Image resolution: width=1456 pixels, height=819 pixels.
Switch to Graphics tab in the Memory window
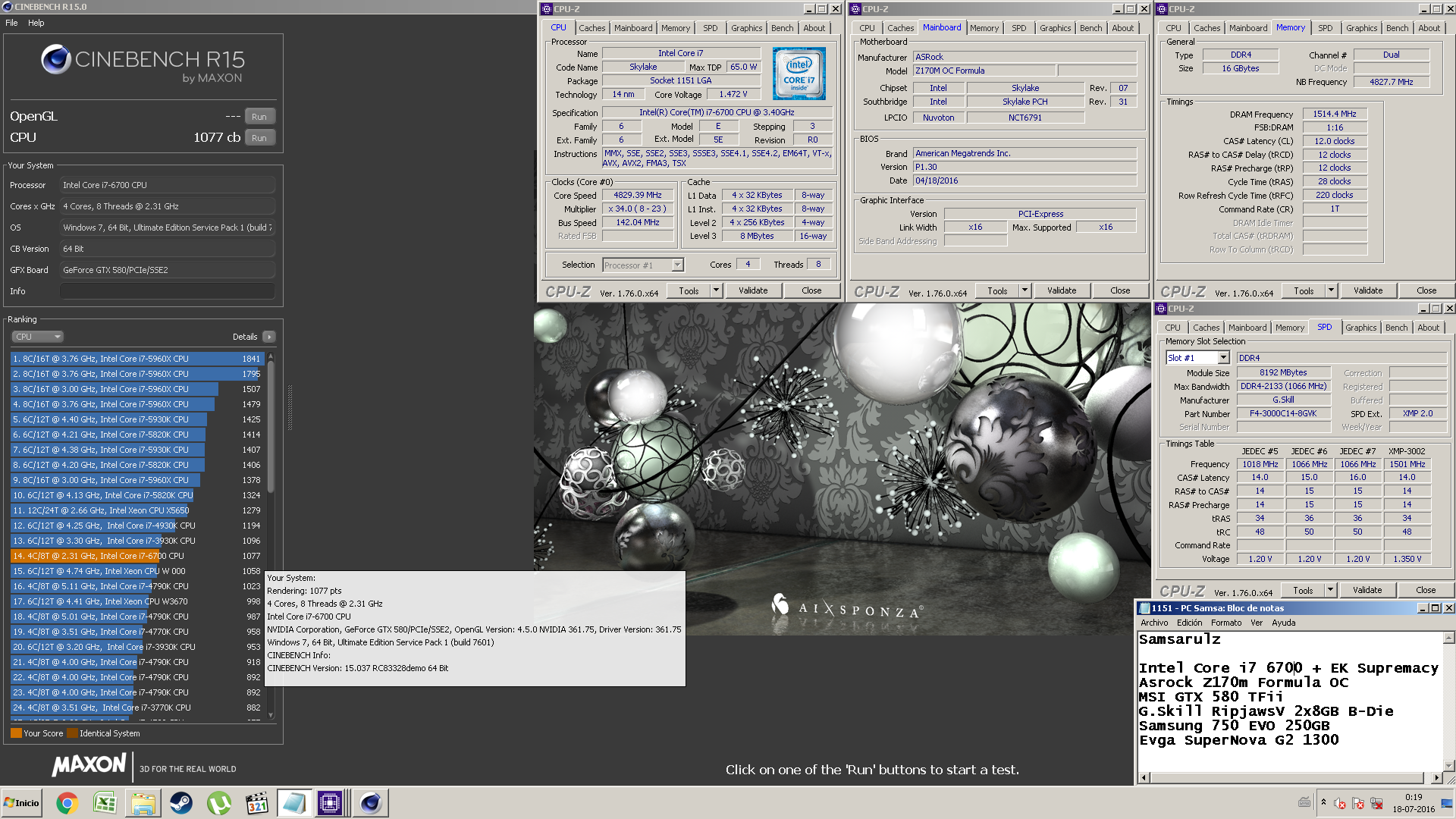[1361, 28]
